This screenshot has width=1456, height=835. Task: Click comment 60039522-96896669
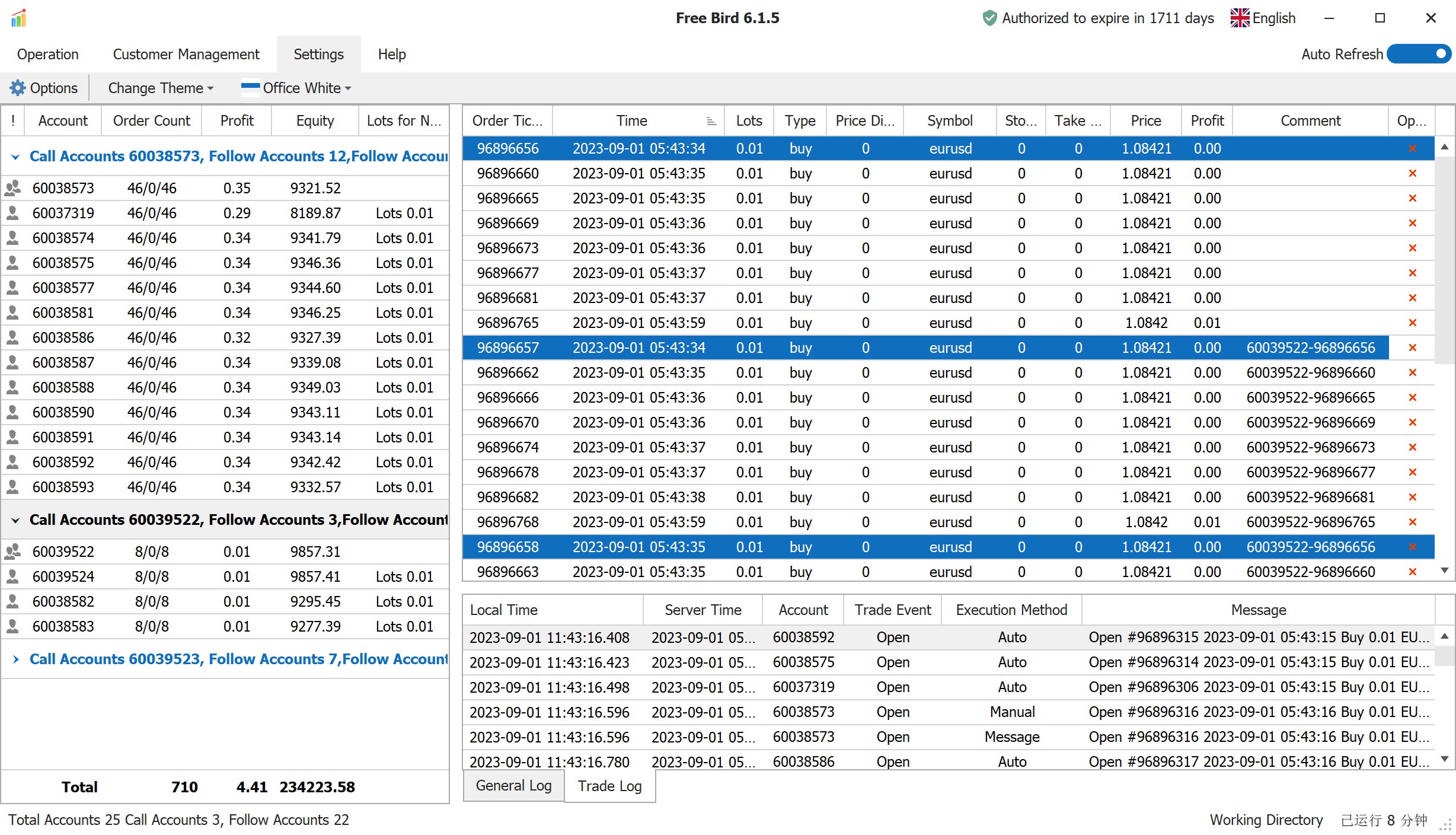point(1311,422)
